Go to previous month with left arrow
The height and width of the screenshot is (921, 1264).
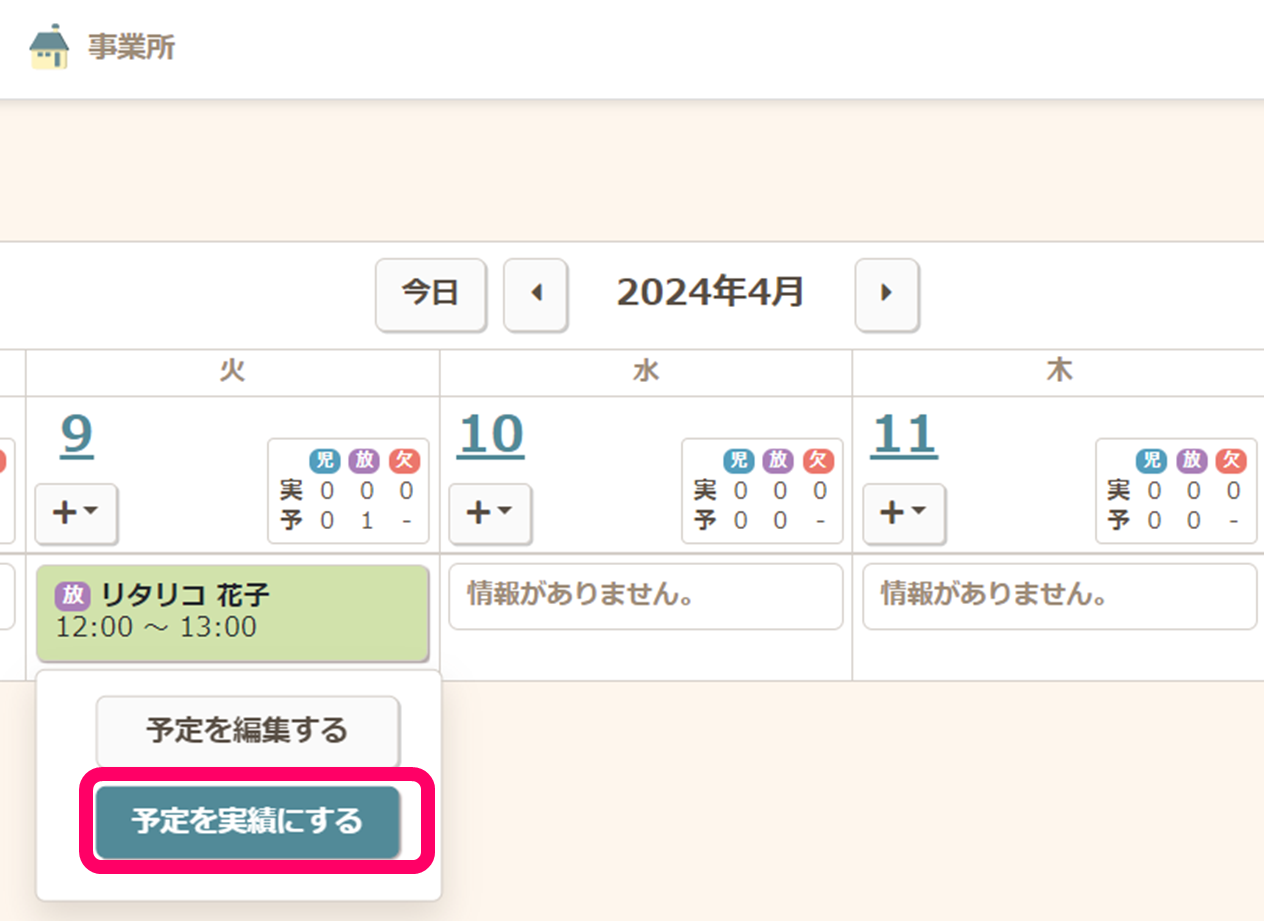tap(535, 293)
